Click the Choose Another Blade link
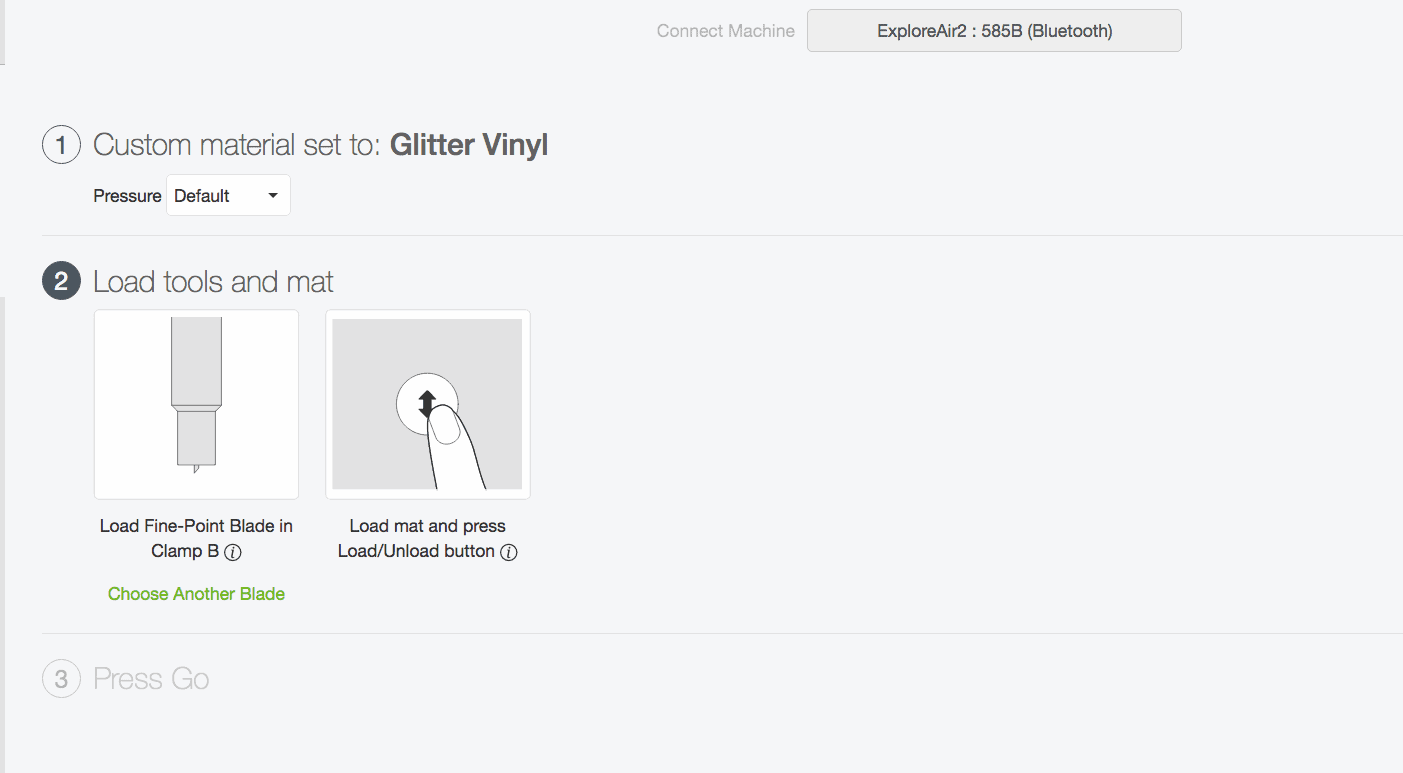The width and height of the screenshot is (1403, 773). [196, 594]
